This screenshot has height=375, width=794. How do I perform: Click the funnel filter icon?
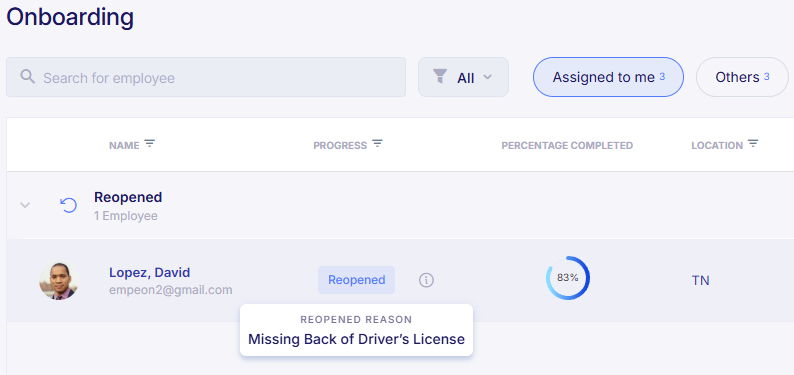point(440,77)
